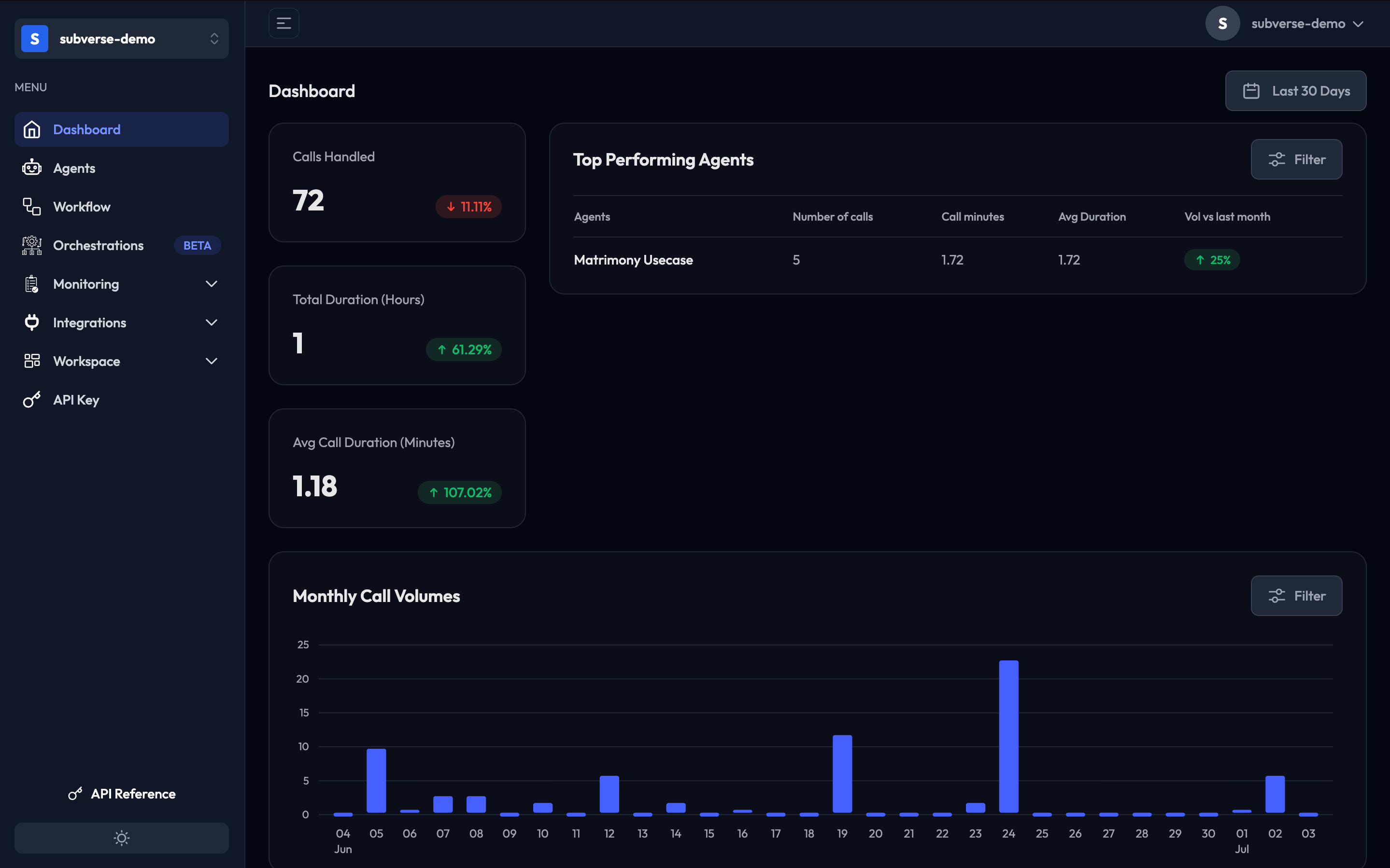Click Filter in Top Performing Agents panel

click(x=1296, y=160)
